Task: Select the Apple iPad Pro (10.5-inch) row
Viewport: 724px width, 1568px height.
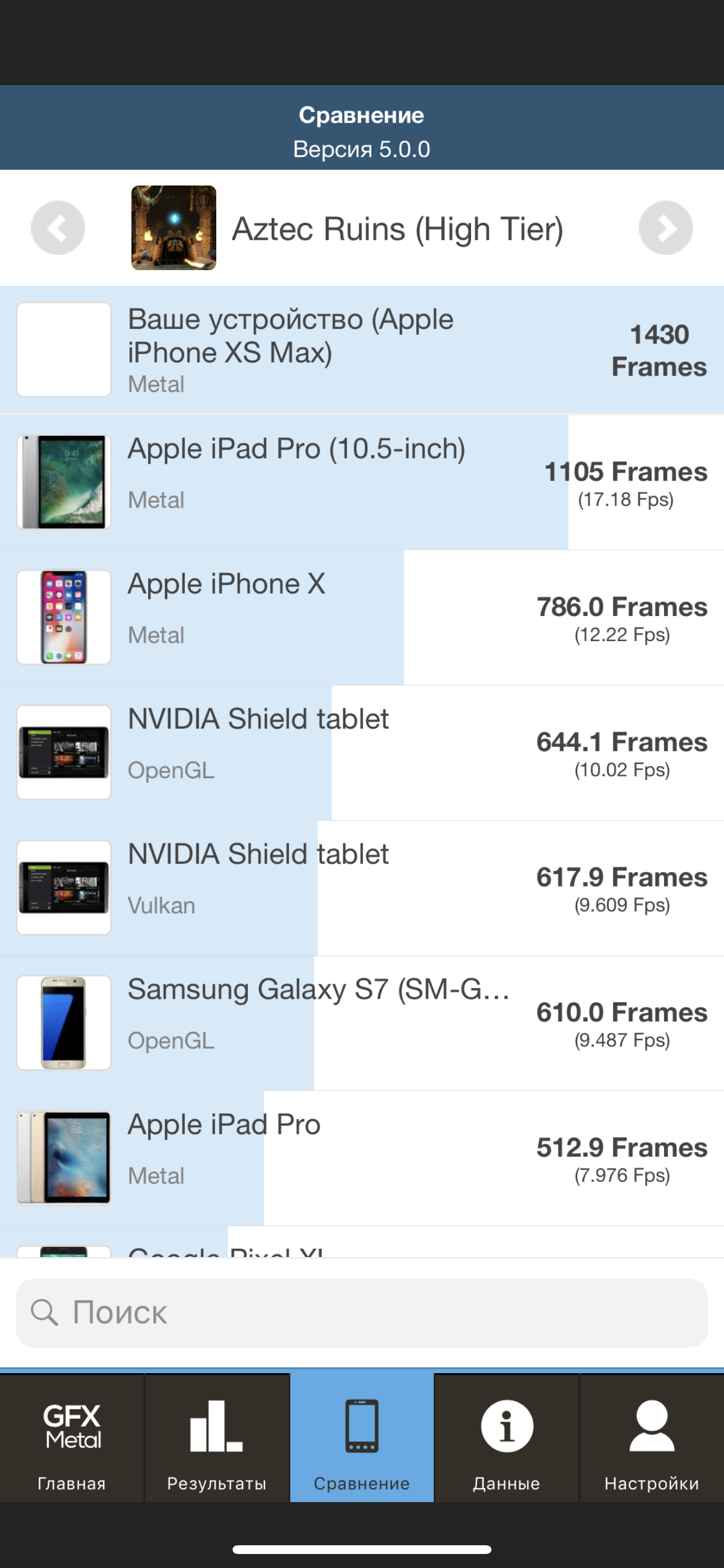Action: [362, 482]
